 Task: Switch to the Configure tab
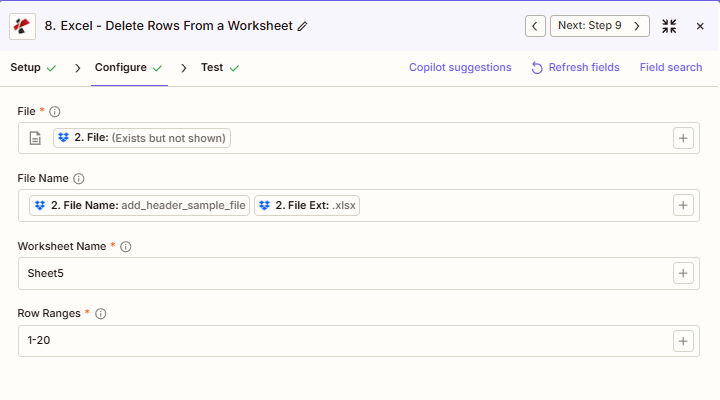[129, 68]
